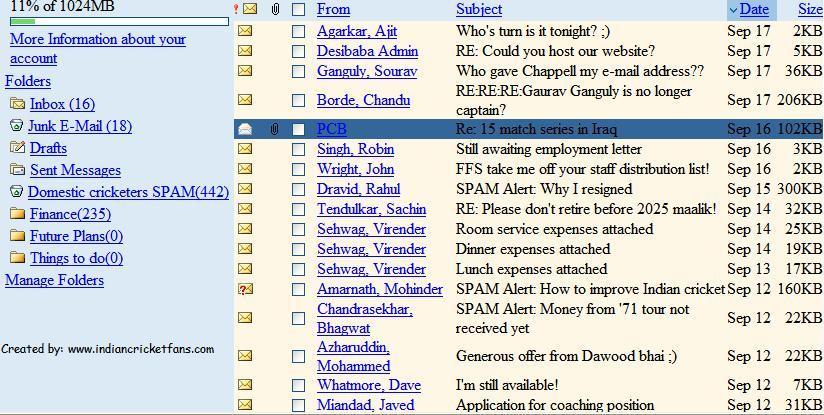Select checkbox next to Whatmore, Dave

coord(298,386)
